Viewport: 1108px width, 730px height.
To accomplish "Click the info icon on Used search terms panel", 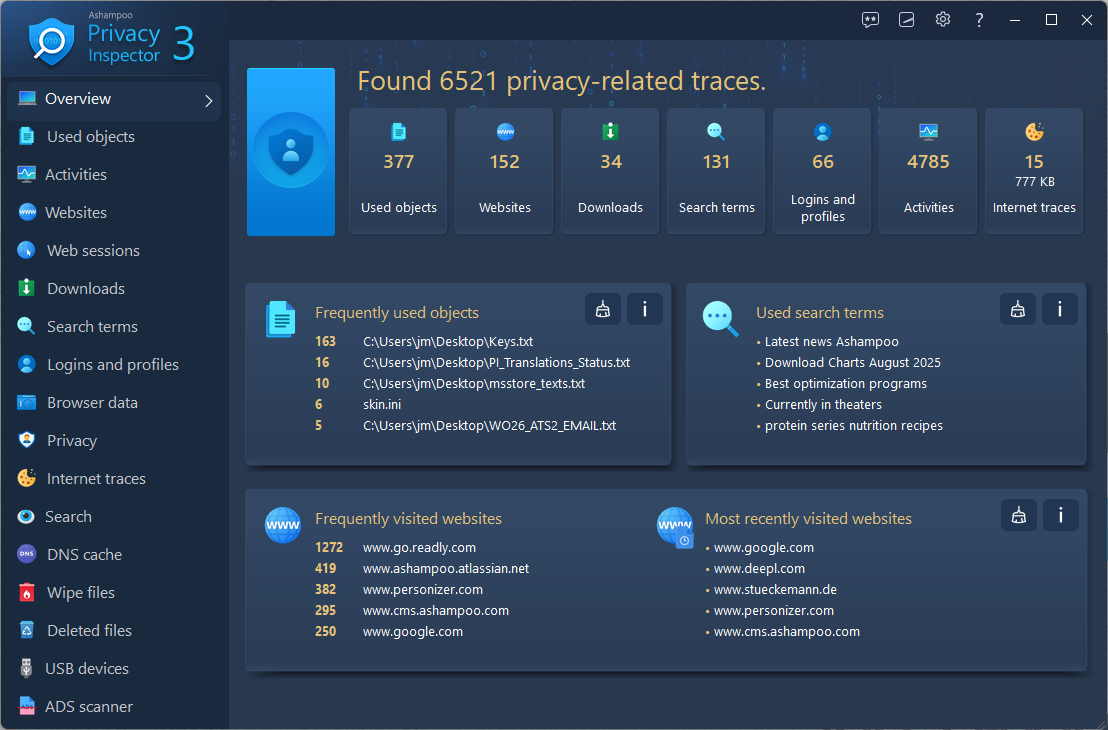I will [x=1060, y=309].
